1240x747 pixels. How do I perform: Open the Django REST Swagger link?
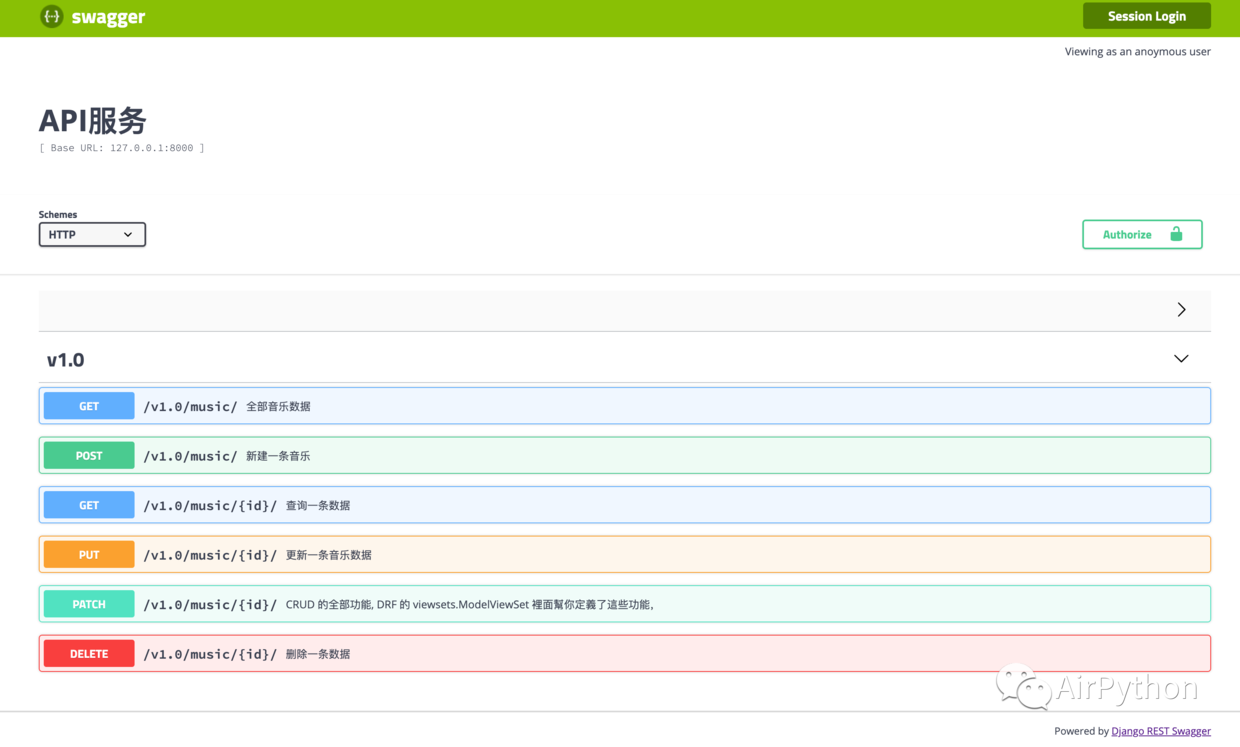(1161, 731)
